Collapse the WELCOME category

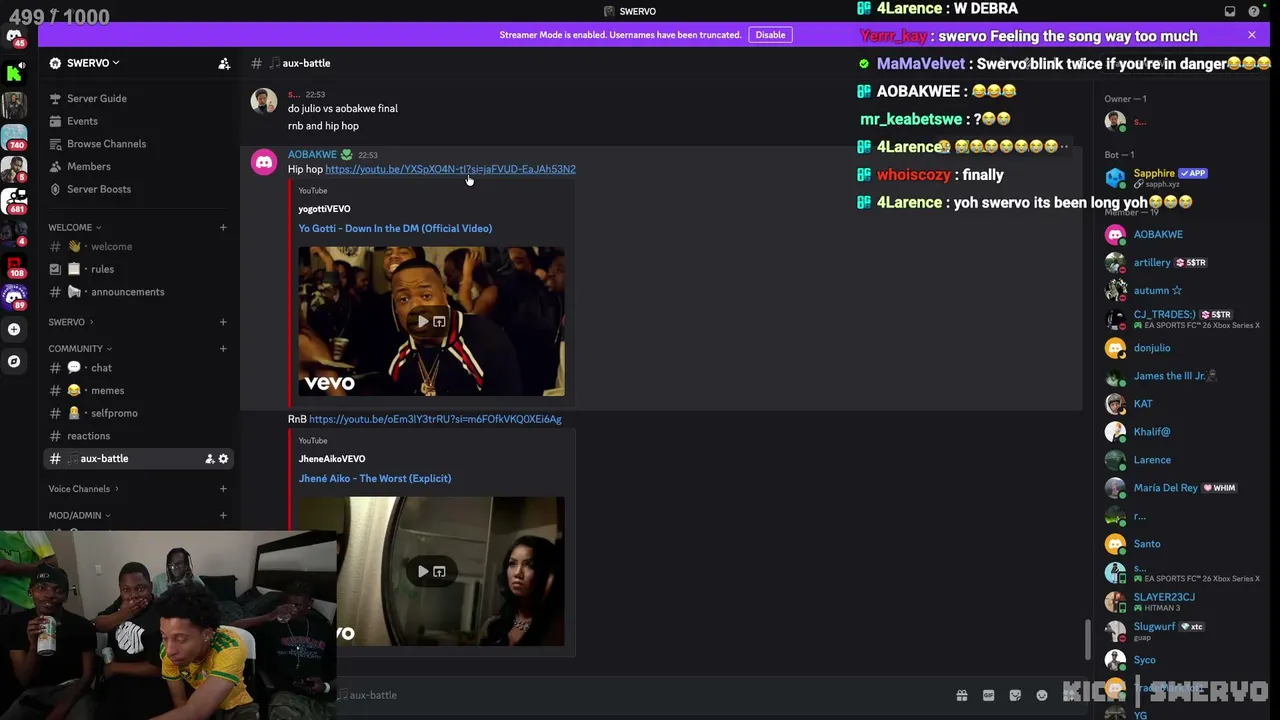pos(75,227)
